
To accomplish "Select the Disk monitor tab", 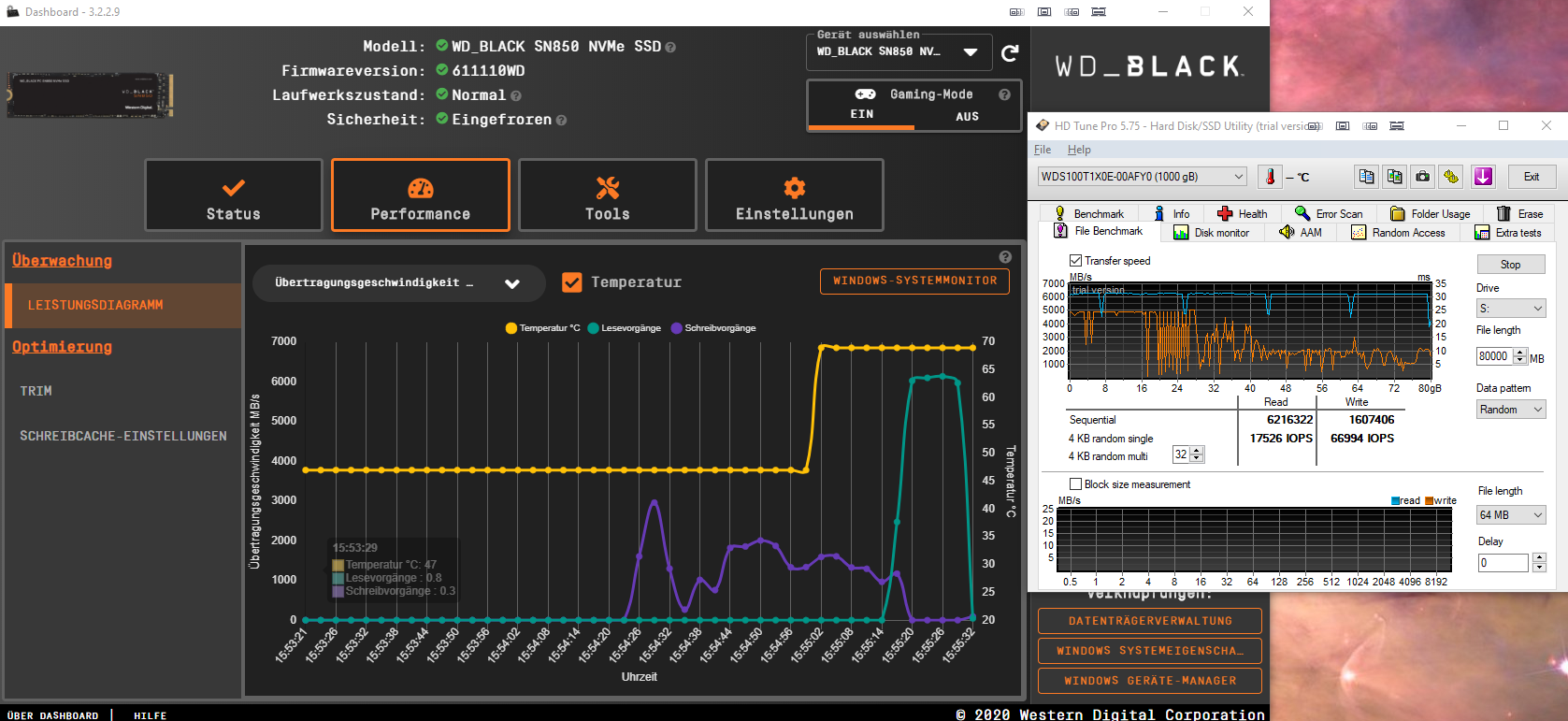I will [x=1212, y=232].
